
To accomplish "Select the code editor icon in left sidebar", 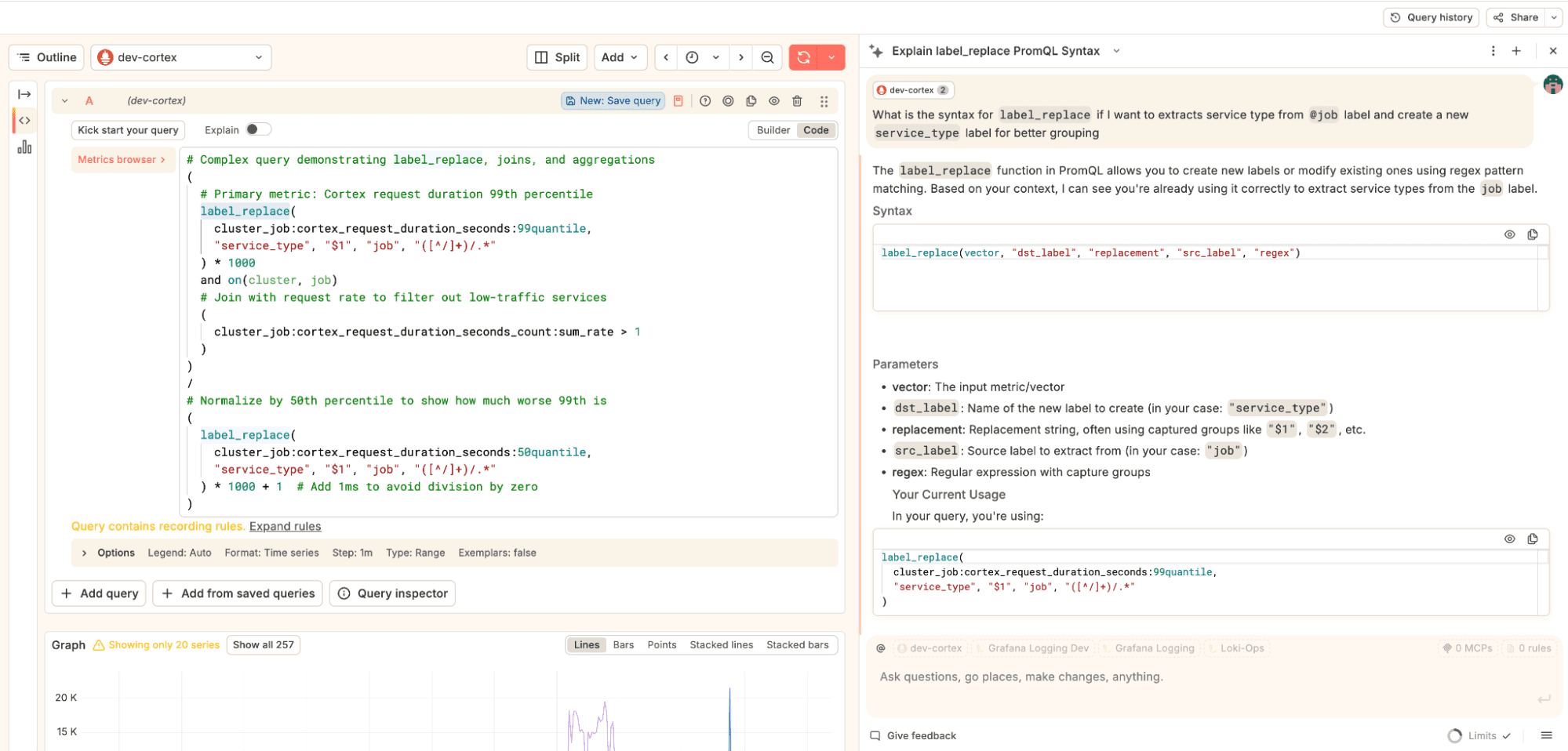I will (24, 121).
